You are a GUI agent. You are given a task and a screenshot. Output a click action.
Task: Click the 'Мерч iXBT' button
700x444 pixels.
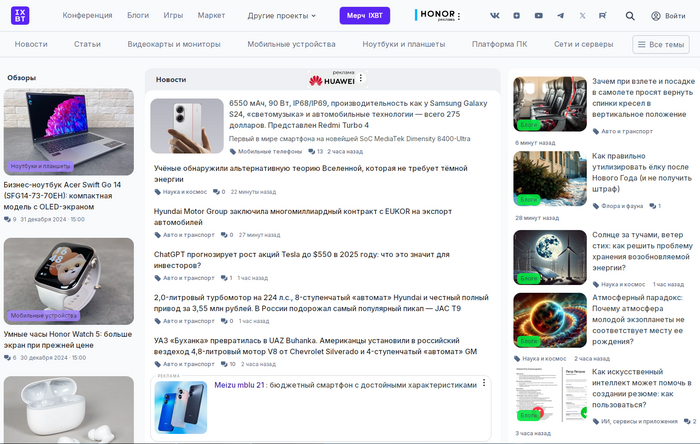pyautogui.click(x=366, y=16)
